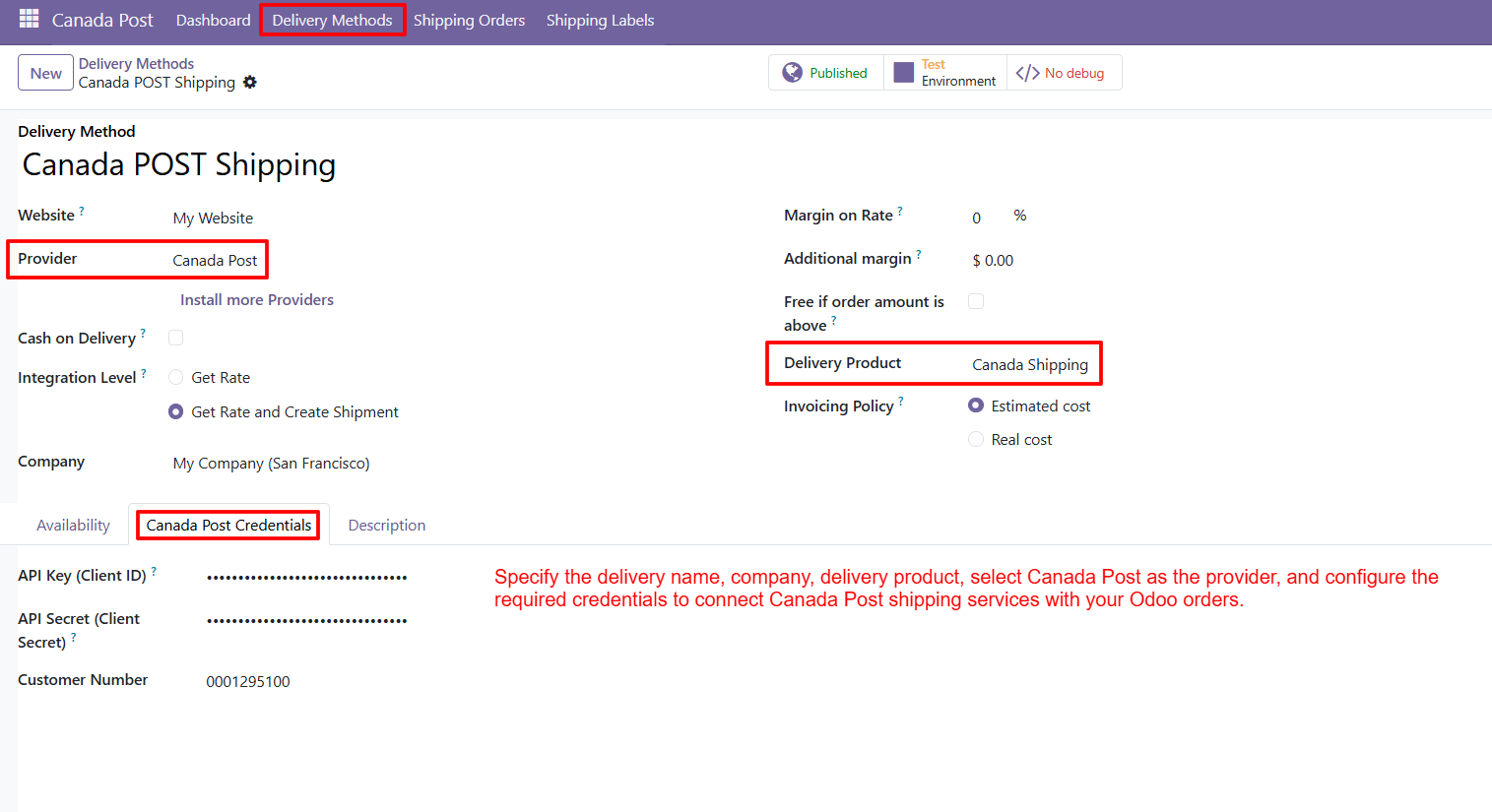Click the code brackets No debug icon
The width and height of the screenshot is (1492, 812).
[x=1027, y=73]
